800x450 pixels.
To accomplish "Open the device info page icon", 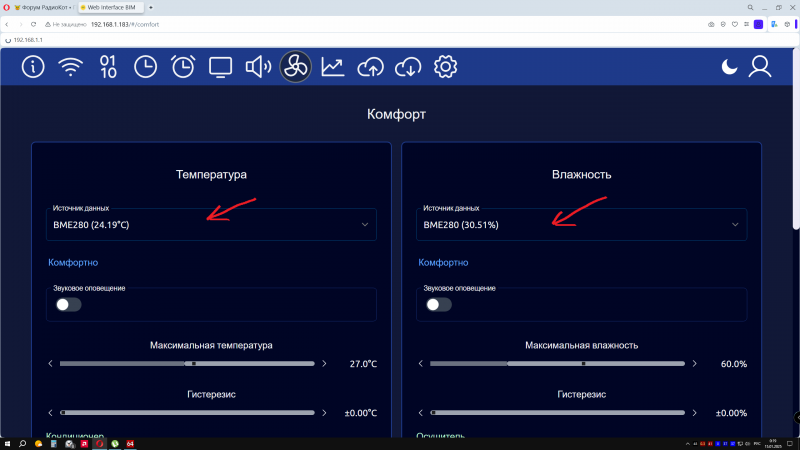I will [x=33, y=67].
